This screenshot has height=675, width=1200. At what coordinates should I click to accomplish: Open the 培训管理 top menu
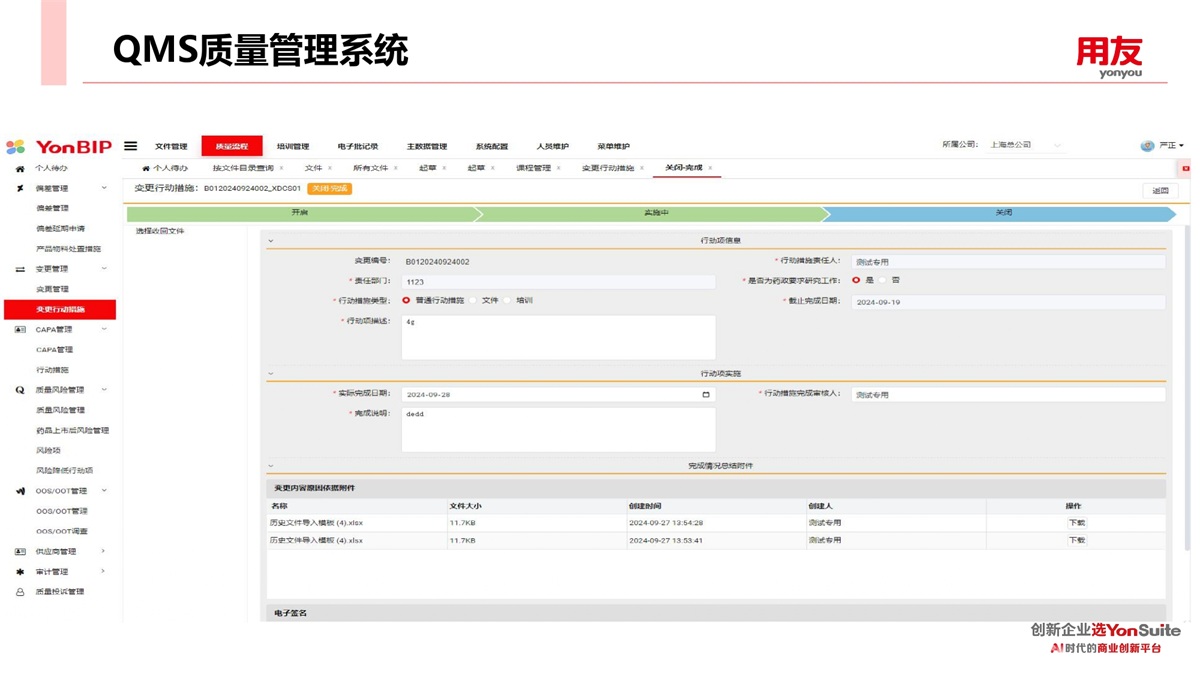pos(293,147)
